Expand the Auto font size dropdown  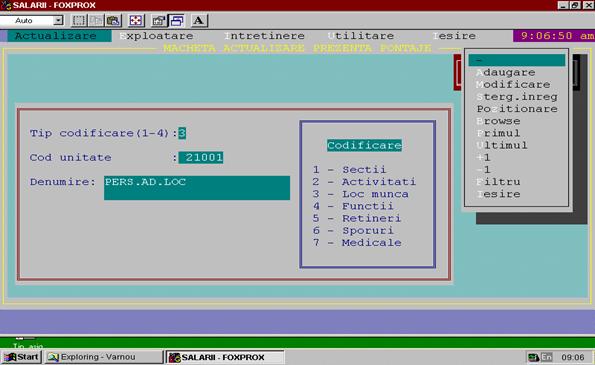point(58,20)
